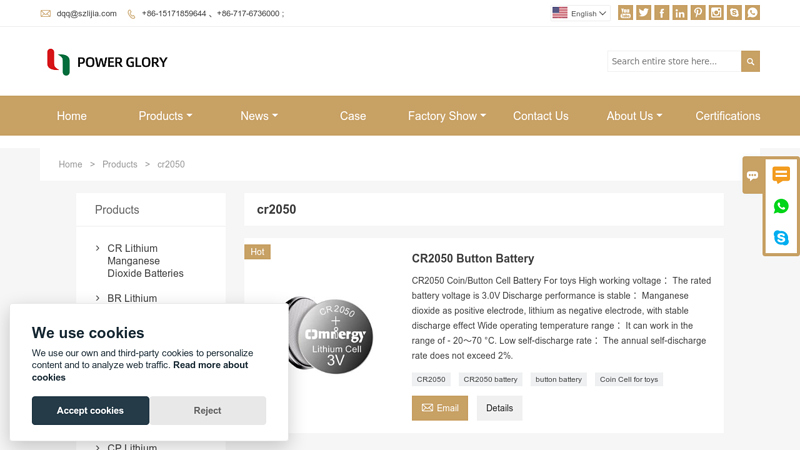Open the CR2050 battery product image
The width and height of the screenshot is (800, 450).
(x=330, y=335)
